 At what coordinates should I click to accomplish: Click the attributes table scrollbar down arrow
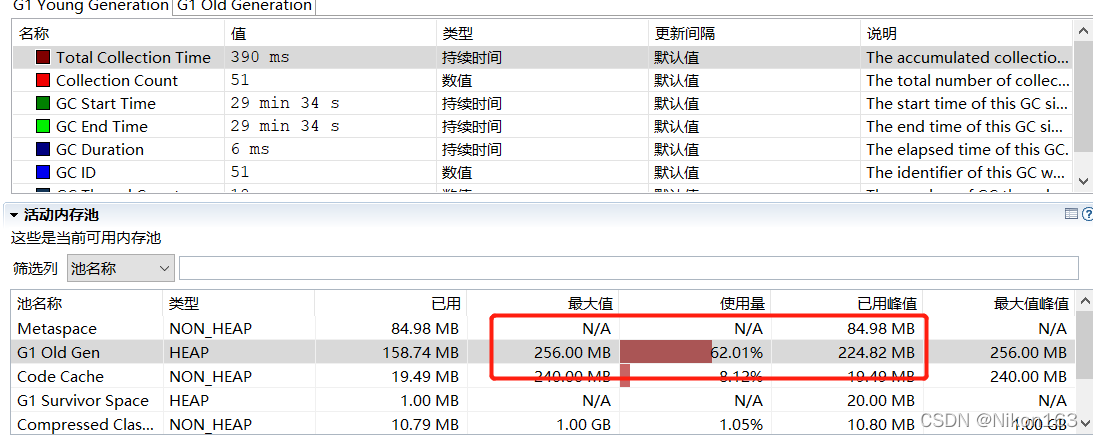(1083, 180)
